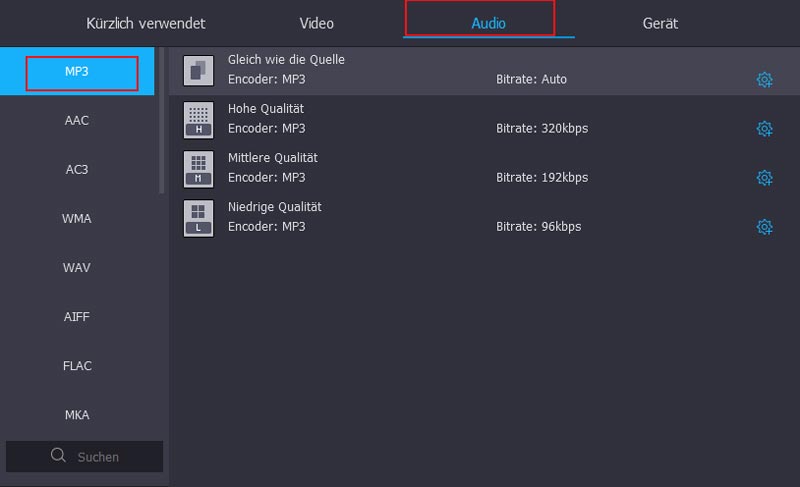Click the Suchen search field

[98, 456]
